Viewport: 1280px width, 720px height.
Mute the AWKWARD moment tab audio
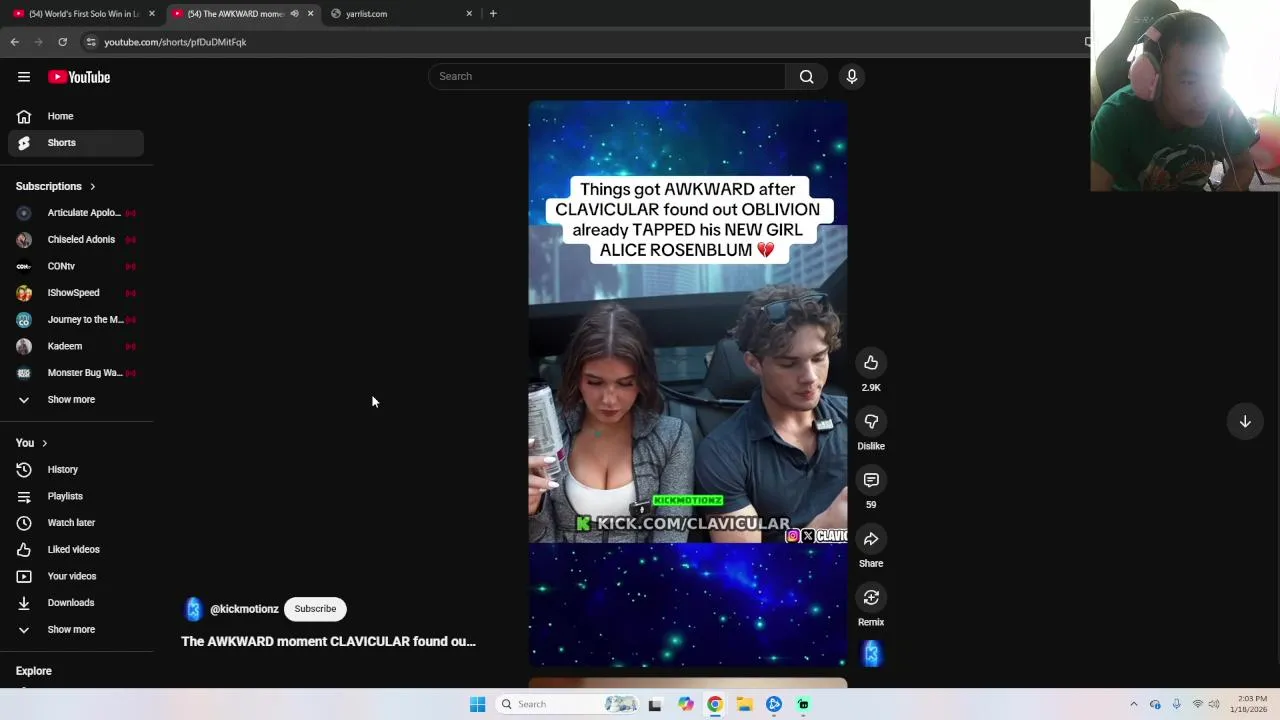[294, 14]
